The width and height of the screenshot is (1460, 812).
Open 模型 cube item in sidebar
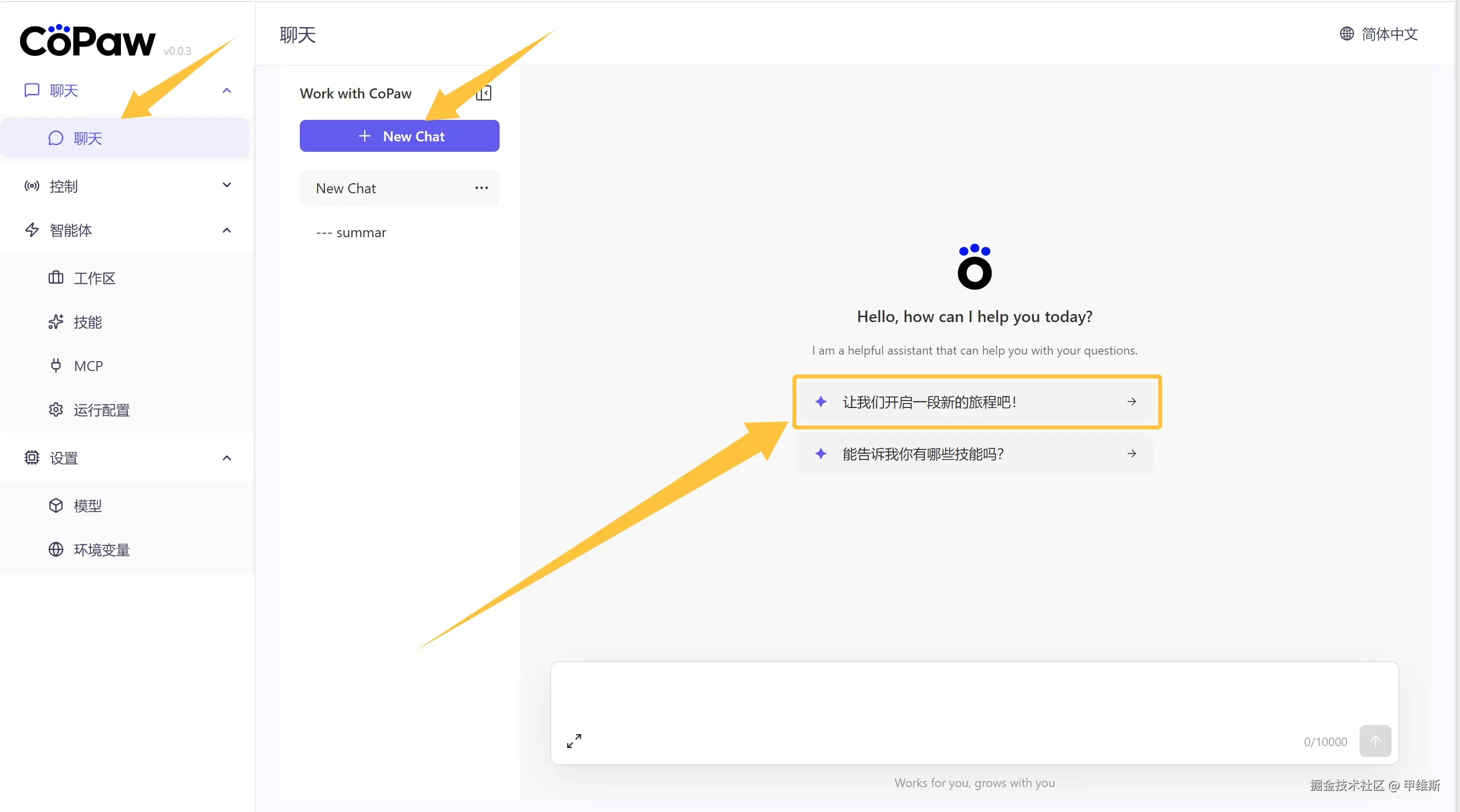coord(87,505)
